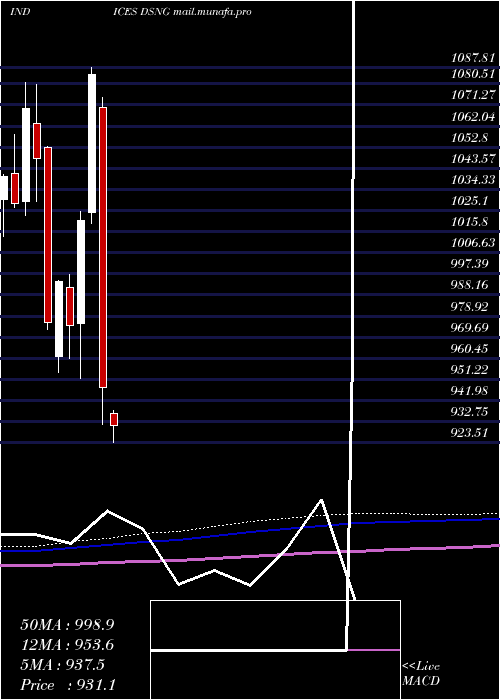Click the ICES DSNG title text
500x700 pixels.
coord(142,12)
